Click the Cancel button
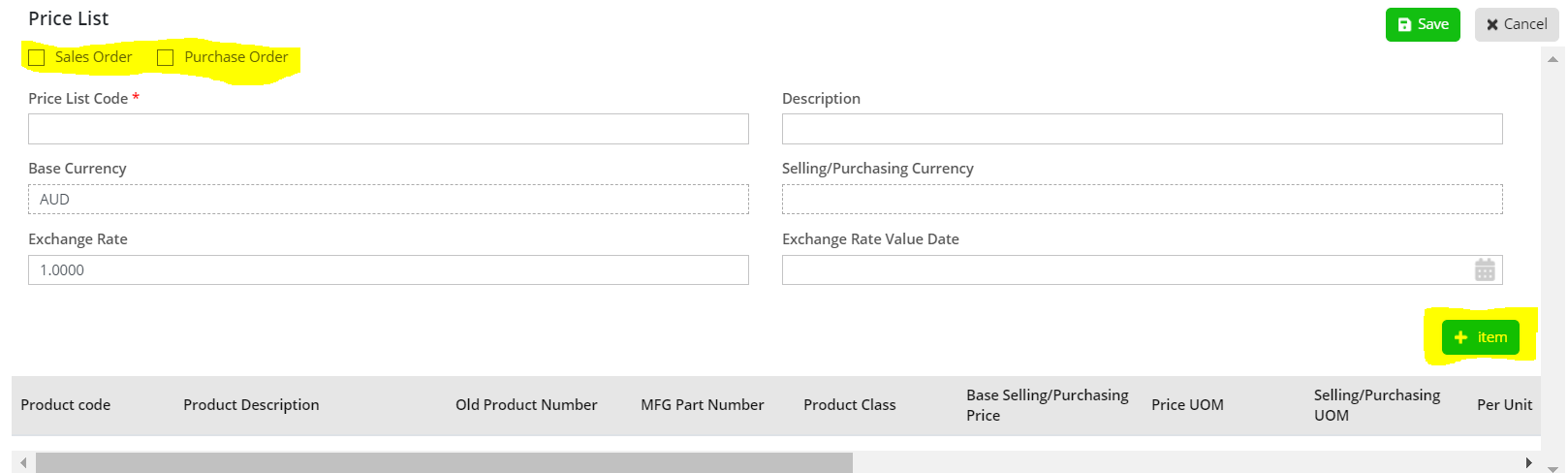 1517,25
